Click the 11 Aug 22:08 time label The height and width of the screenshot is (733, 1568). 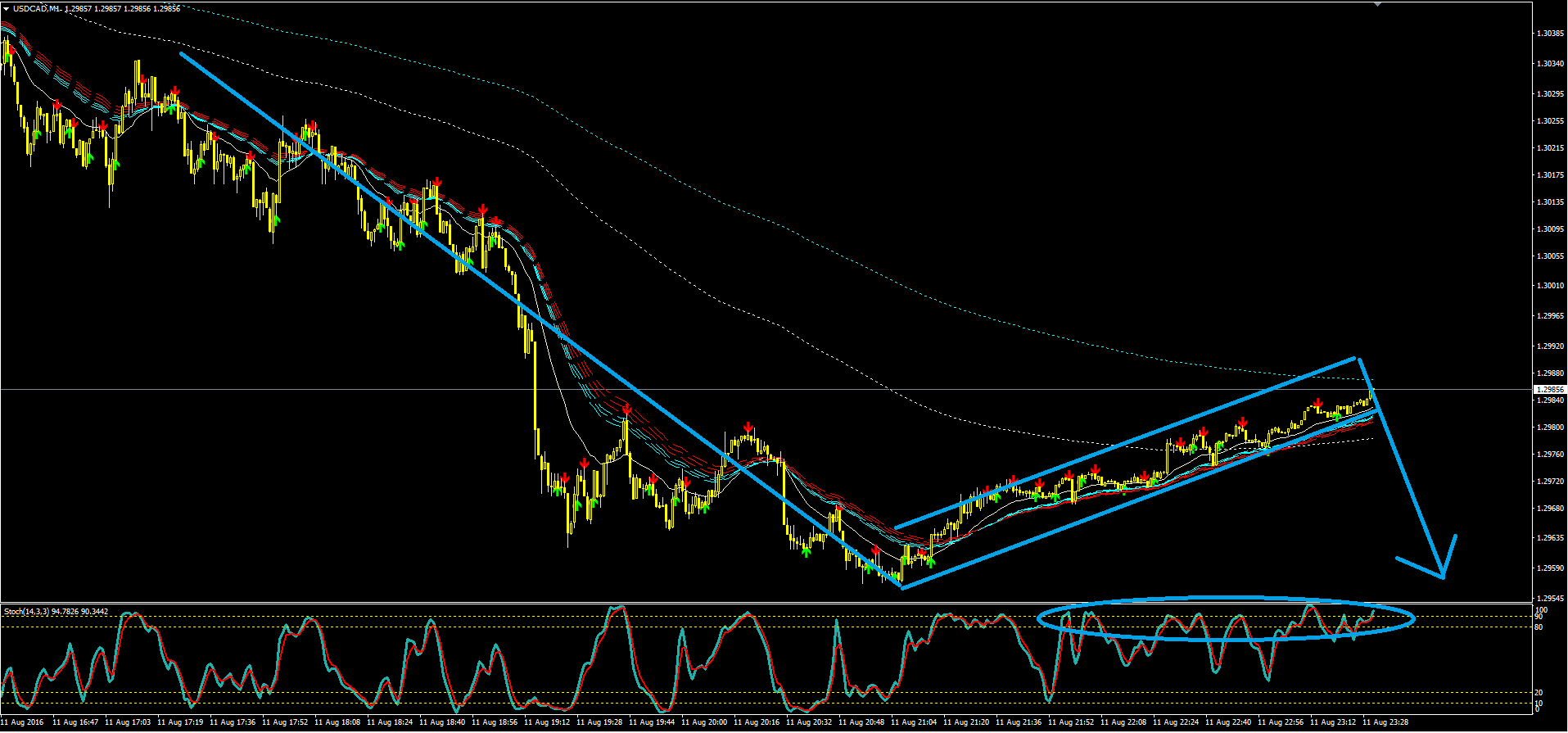point(1123,722)
